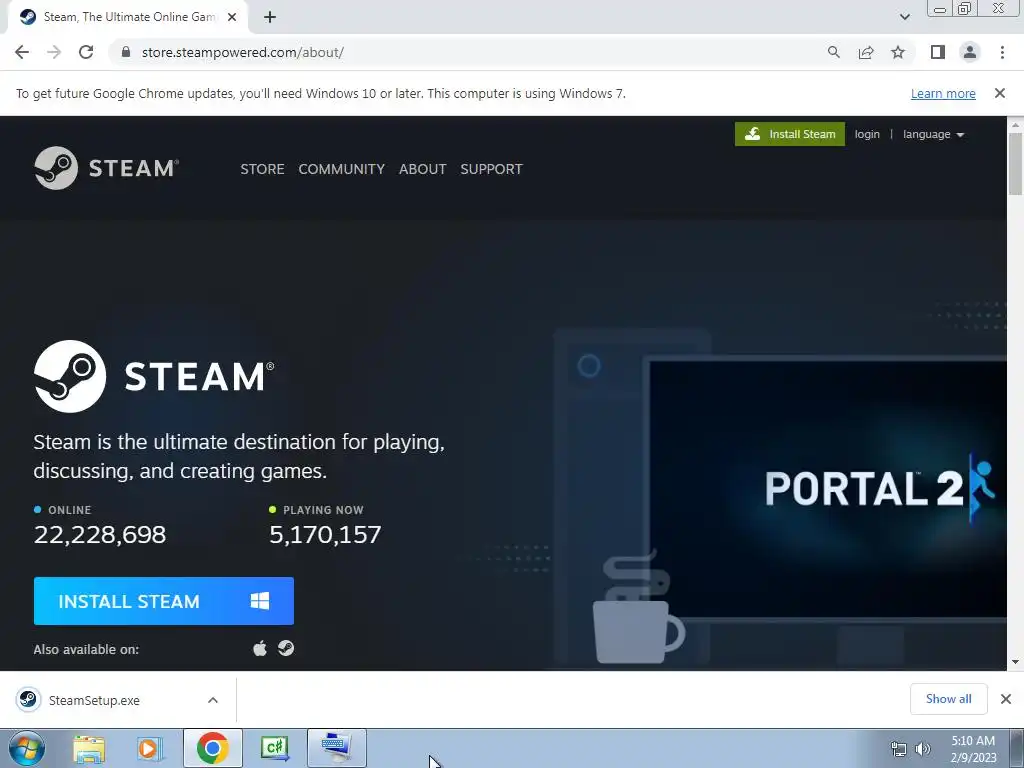Open the SteamSetup.exe download
The height and width of the screenshot is (768, 1024).
click(93, 700)
